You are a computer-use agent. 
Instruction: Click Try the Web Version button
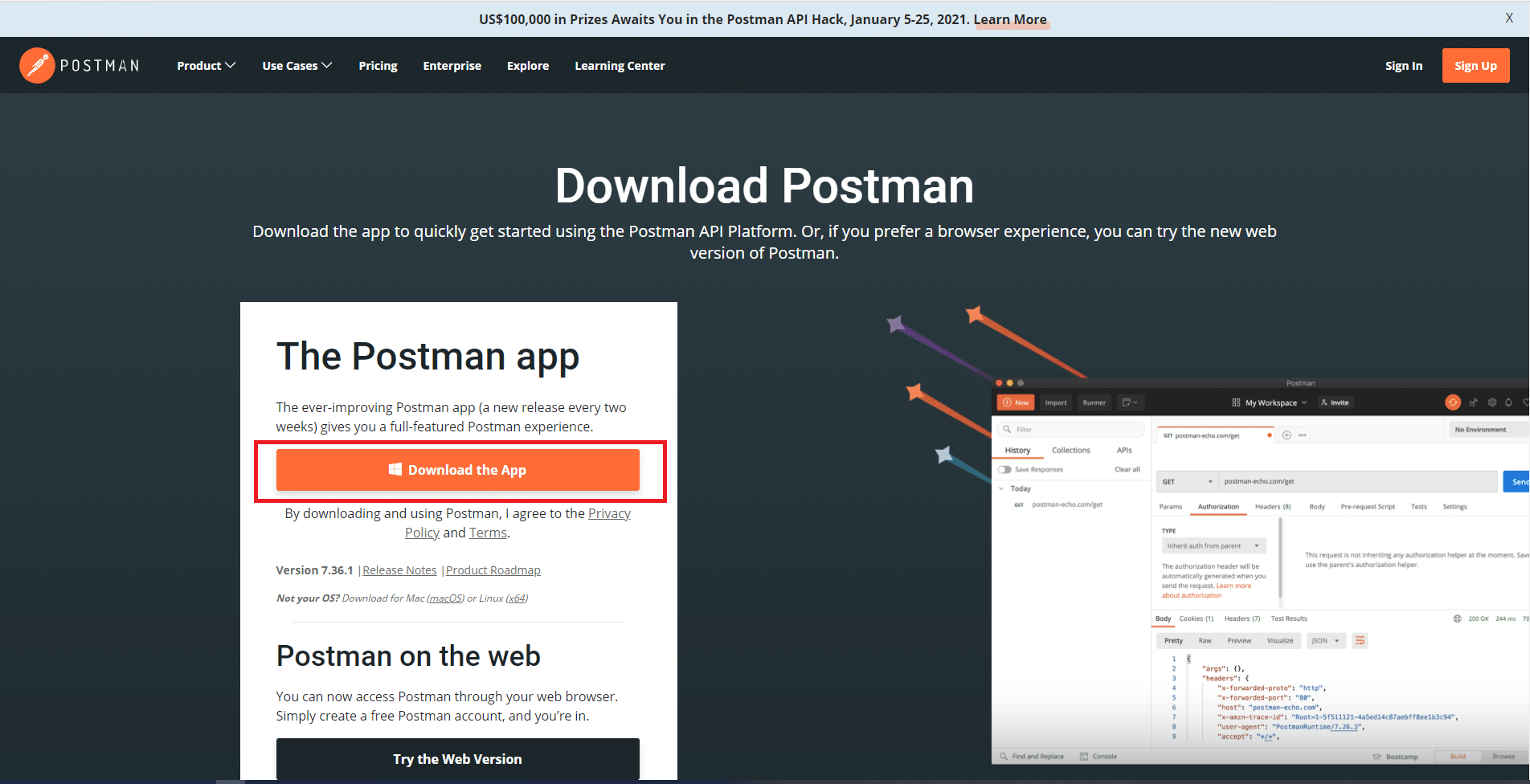(x=458, y=759)
